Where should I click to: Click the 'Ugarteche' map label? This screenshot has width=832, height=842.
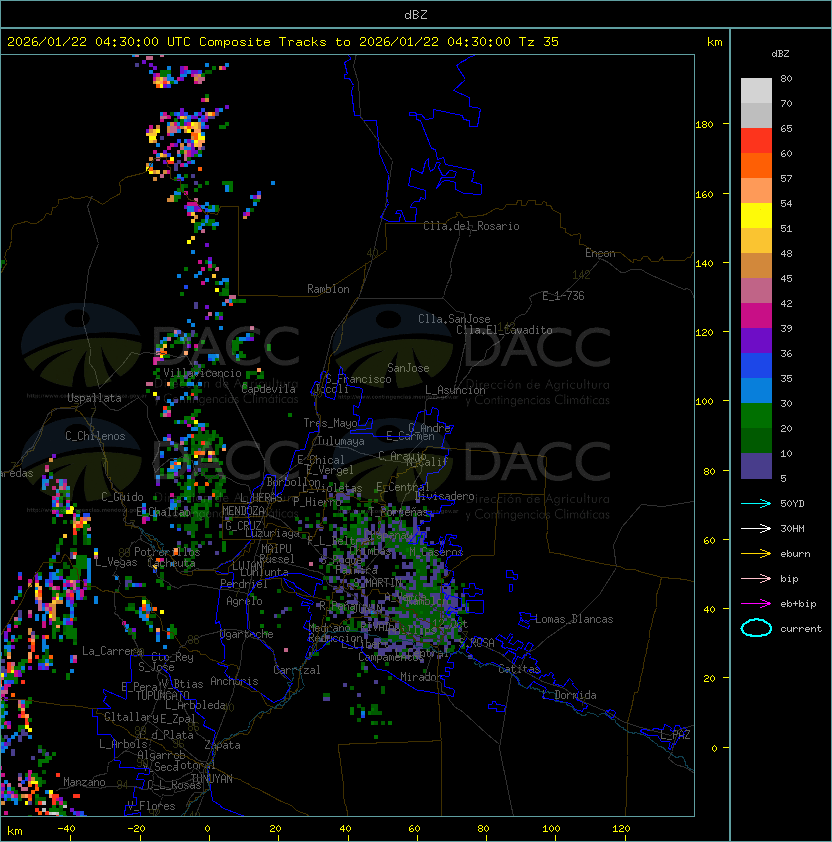coord(247,634)
